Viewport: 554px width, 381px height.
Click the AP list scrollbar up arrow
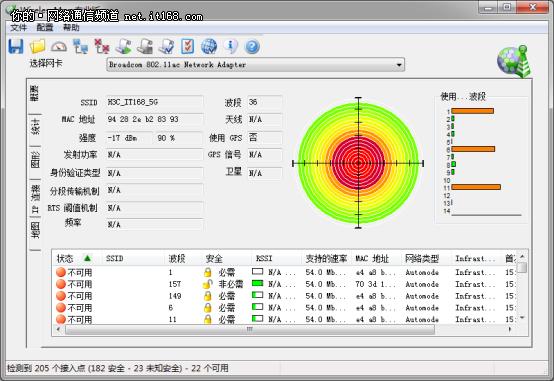(522, 257)
